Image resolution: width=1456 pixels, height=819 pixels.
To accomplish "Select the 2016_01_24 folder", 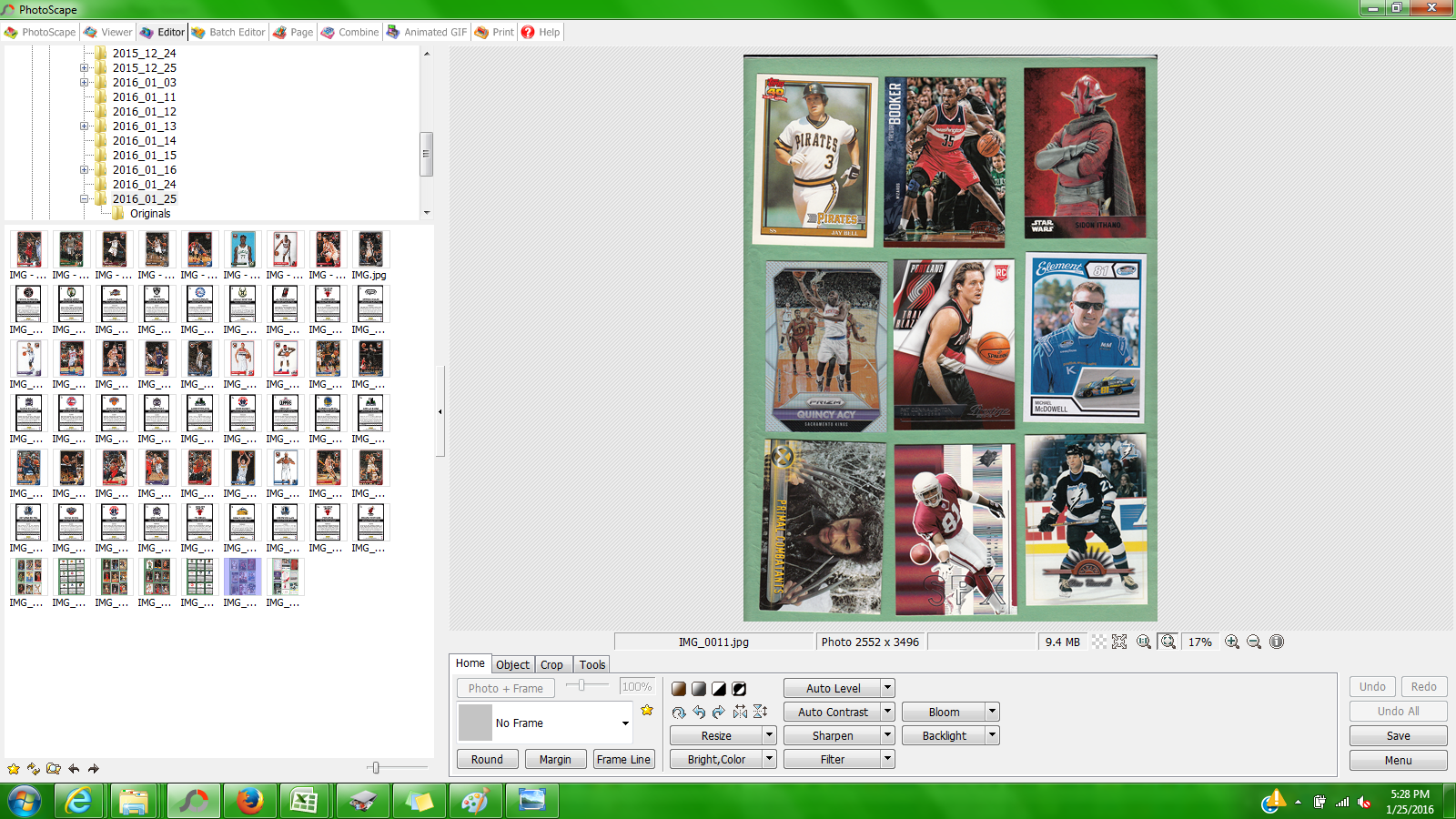I will coord(145,185).
